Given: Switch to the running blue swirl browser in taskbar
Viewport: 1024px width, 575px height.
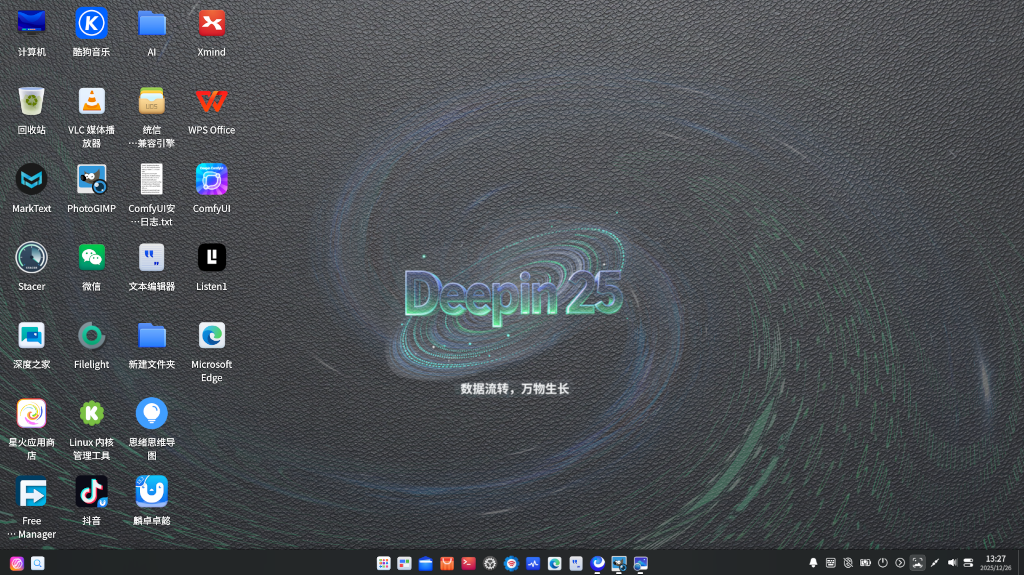Looking at the screenshot, I should [598, 563].
